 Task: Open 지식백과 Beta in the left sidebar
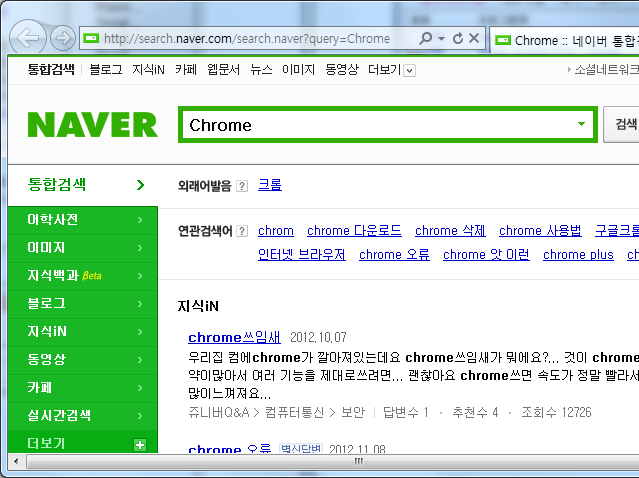click(83, 276)
